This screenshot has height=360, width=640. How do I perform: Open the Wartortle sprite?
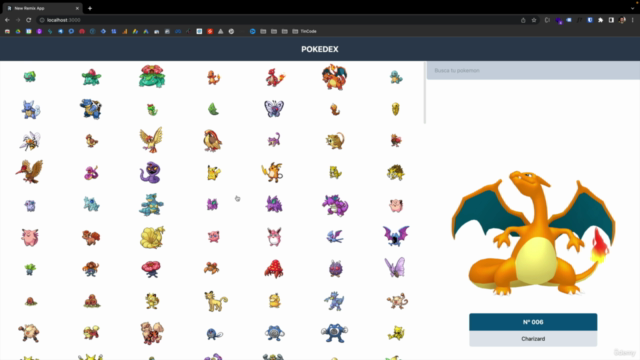click(30, 109)
